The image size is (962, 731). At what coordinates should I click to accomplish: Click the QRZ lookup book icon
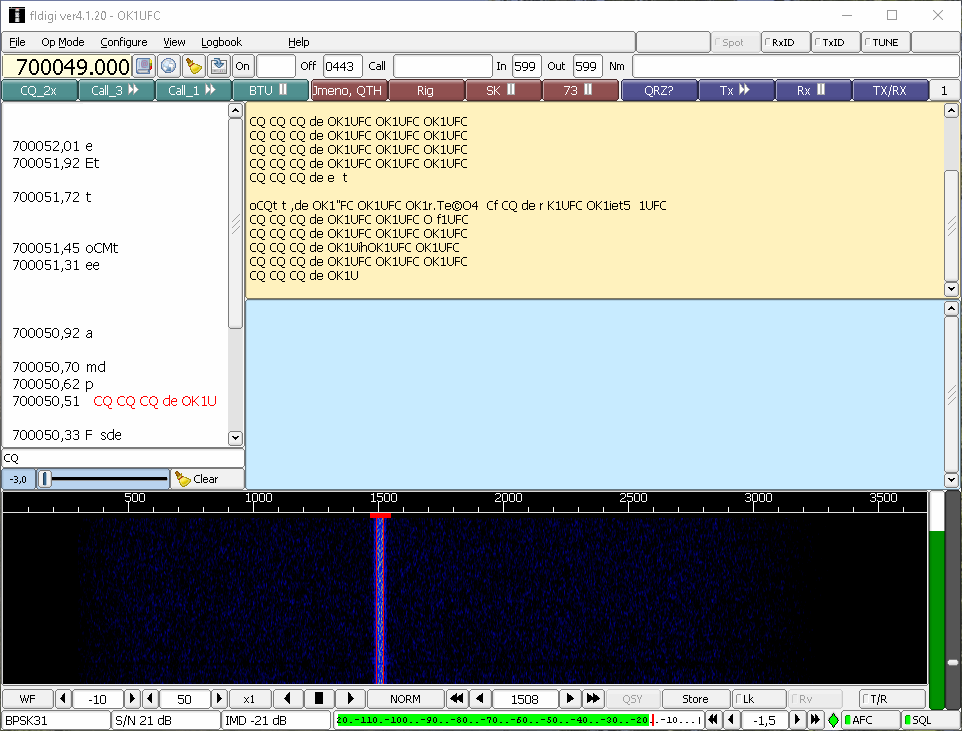pyautogui.click(x=144, y=66)
